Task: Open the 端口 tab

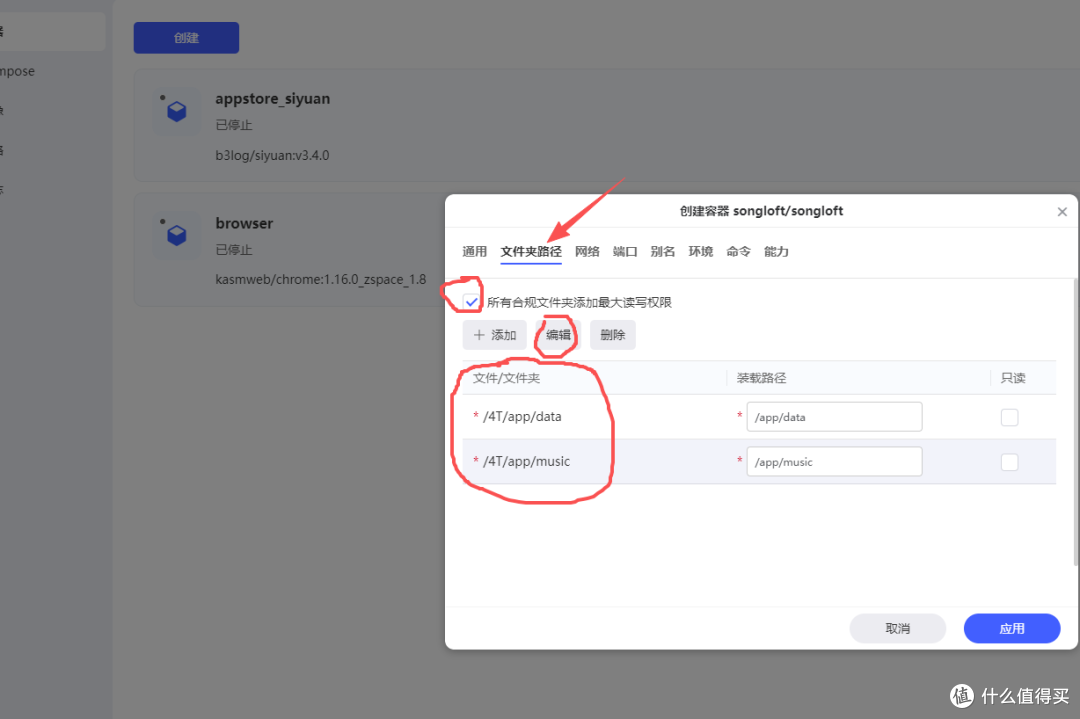Action: [x=625, y=251]
